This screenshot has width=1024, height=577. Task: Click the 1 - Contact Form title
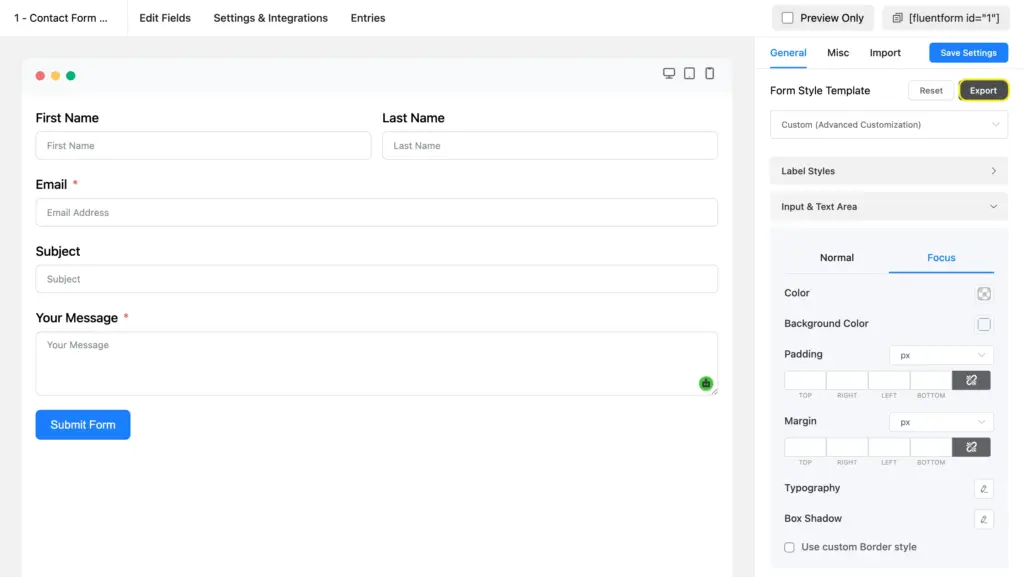coord(61,18)
